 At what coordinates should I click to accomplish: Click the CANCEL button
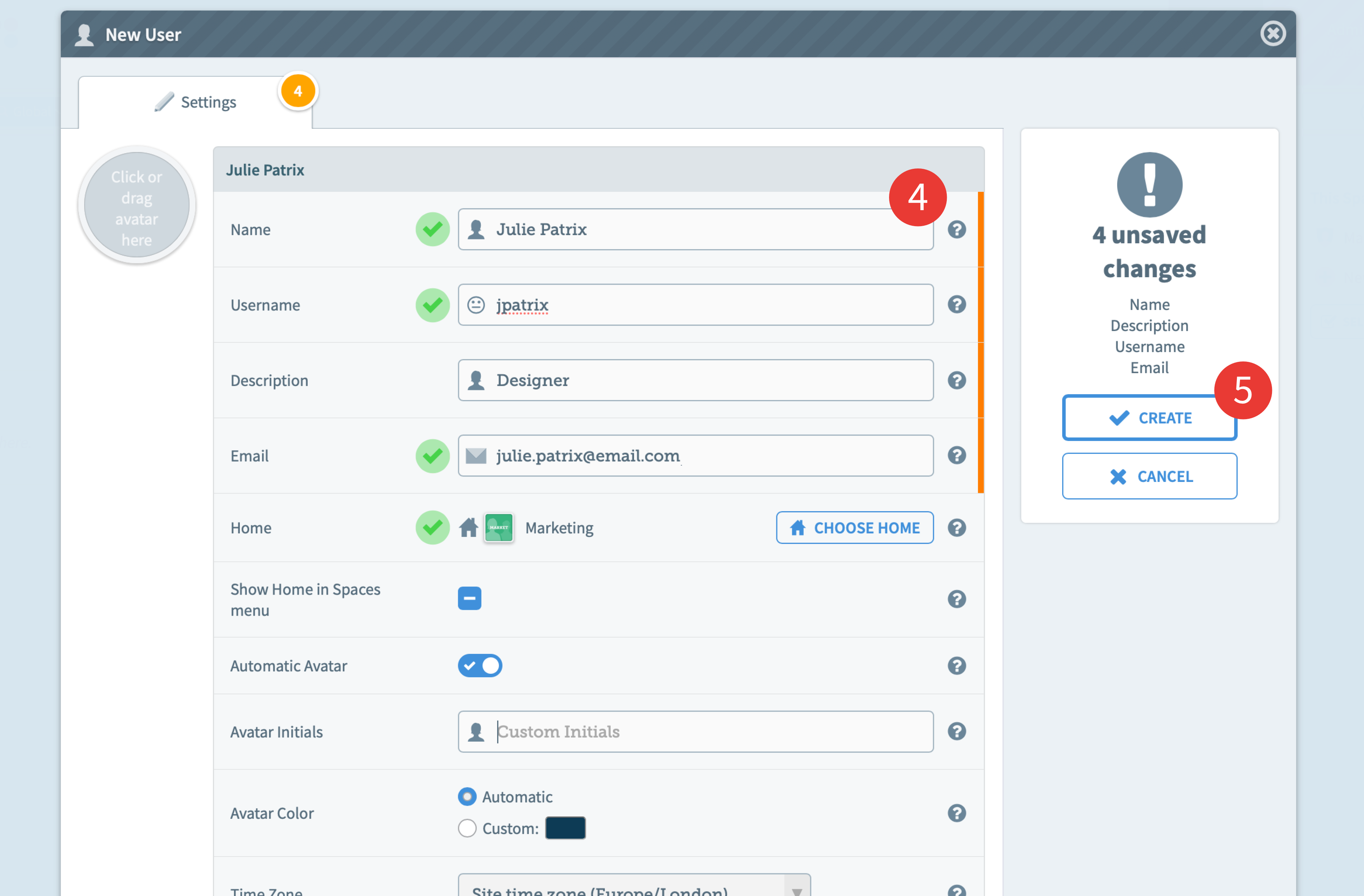pos(1149,476)
